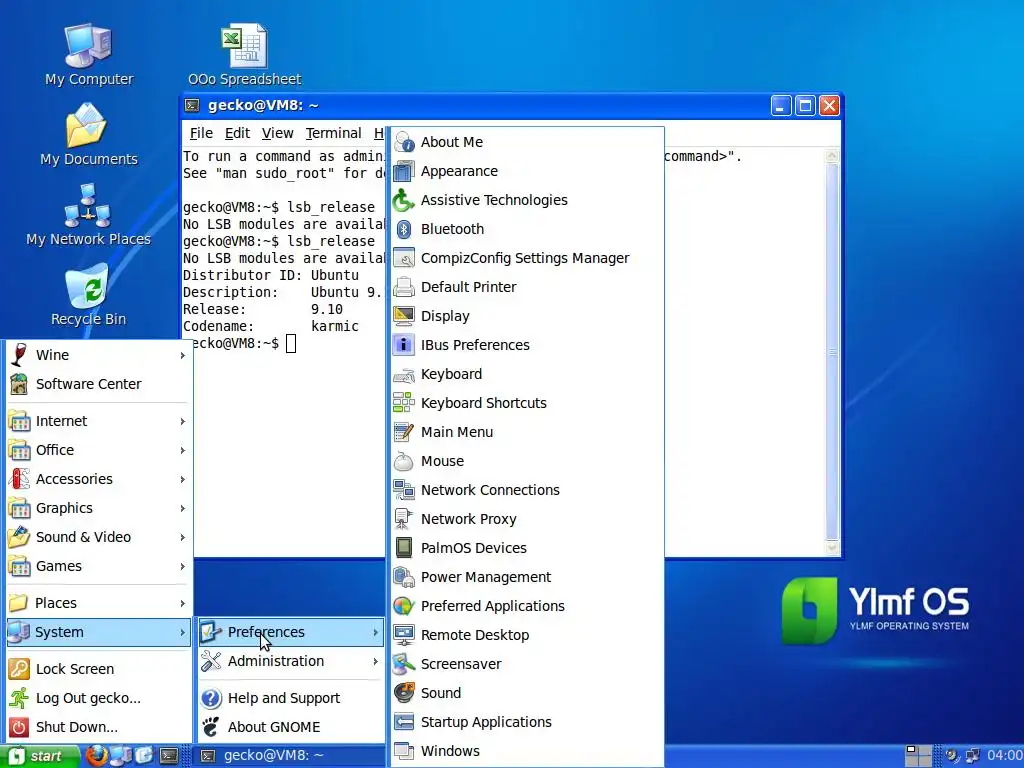Viewport: 1024px width, 768px height.
Task: Open the Terminal menu in the menu bar
Action: tap(333, 133)
